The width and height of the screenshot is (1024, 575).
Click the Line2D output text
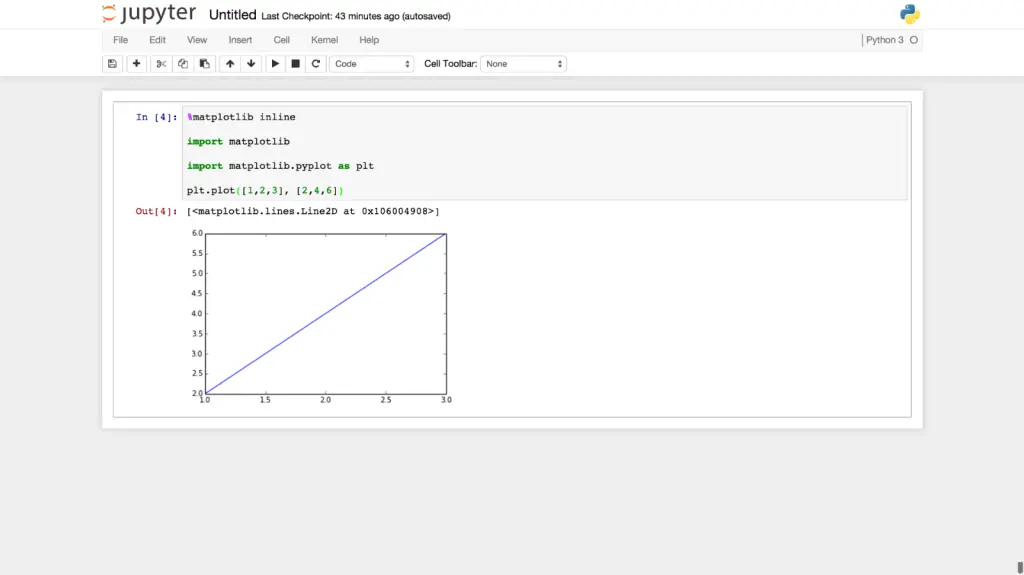coord(313,211)
